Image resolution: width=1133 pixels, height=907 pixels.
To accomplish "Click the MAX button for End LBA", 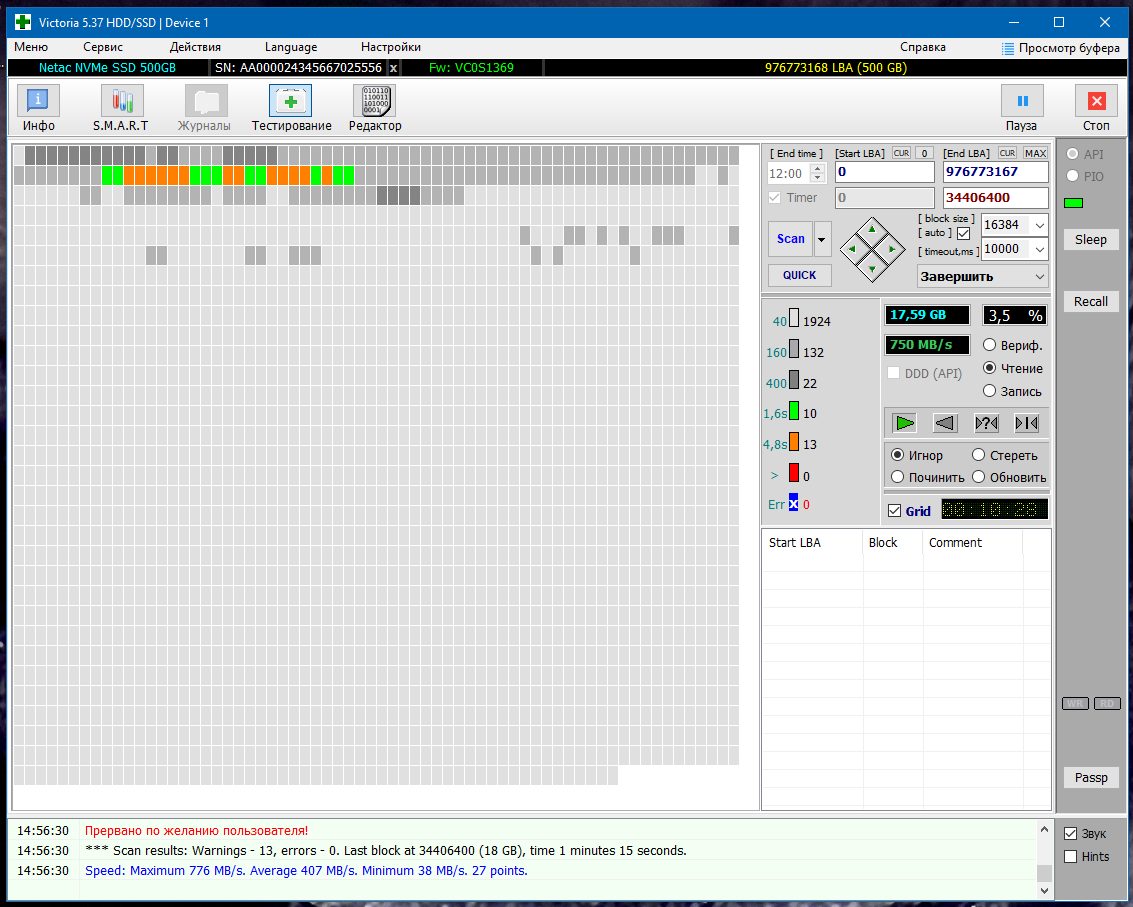I will (x=1035, y=153).
